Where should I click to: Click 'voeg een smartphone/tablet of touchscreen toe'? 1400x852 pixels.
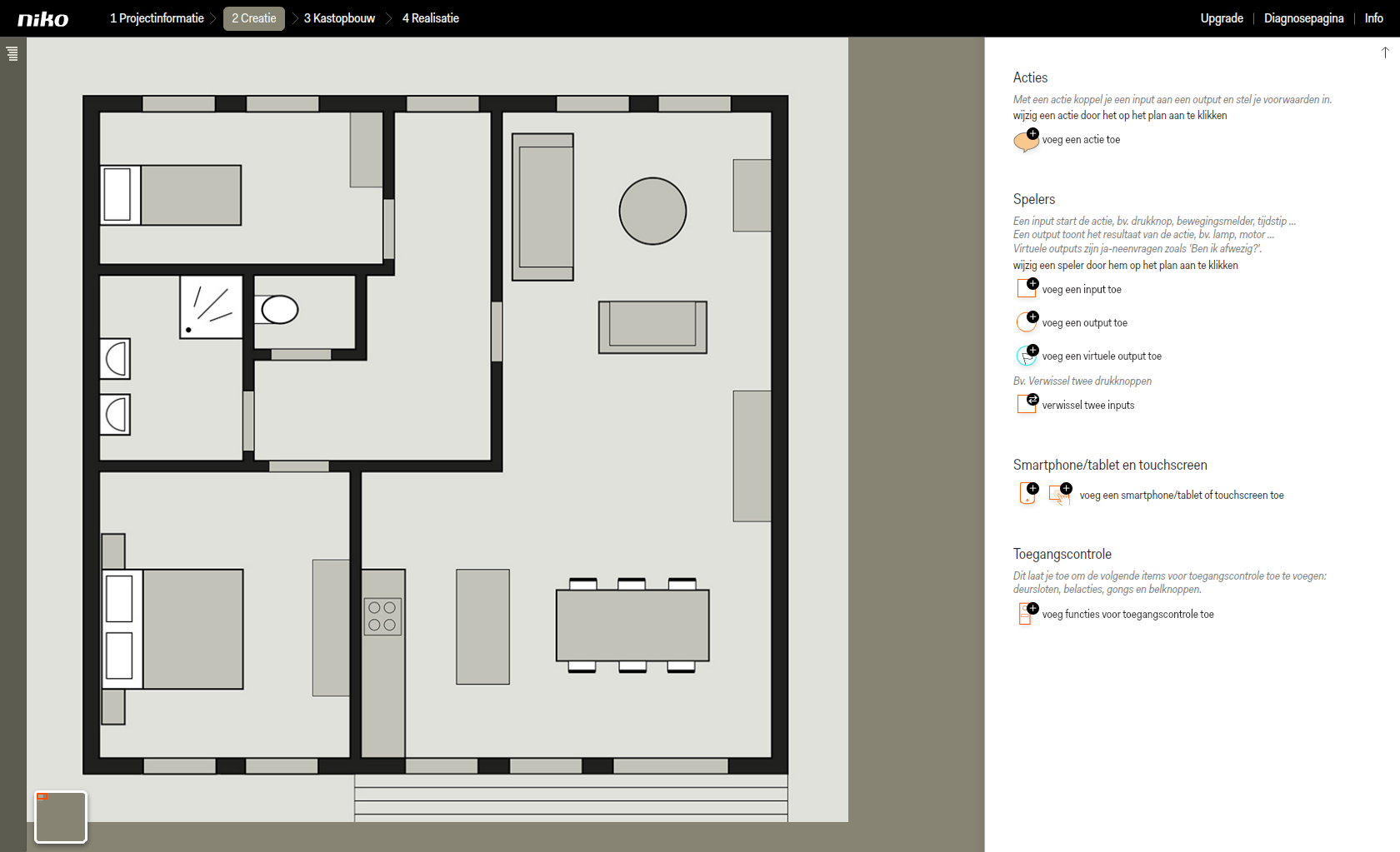click(1182, 496)
